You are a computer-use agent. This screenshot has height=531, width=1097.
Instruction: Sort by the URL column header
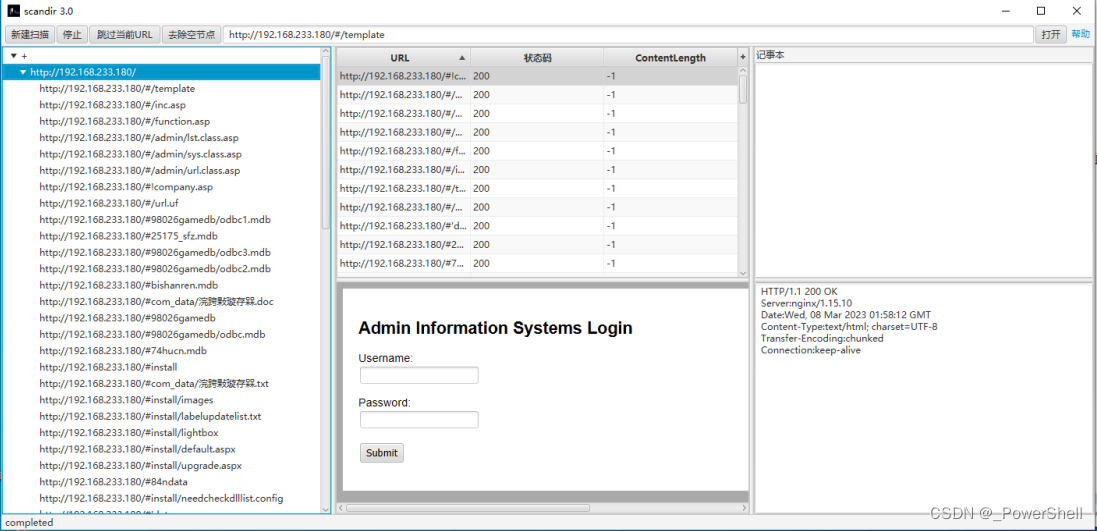[x=404, y=57]
